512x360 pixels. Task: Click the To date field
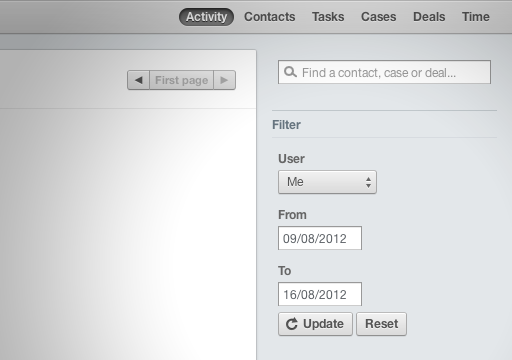(x=320, y=294)
